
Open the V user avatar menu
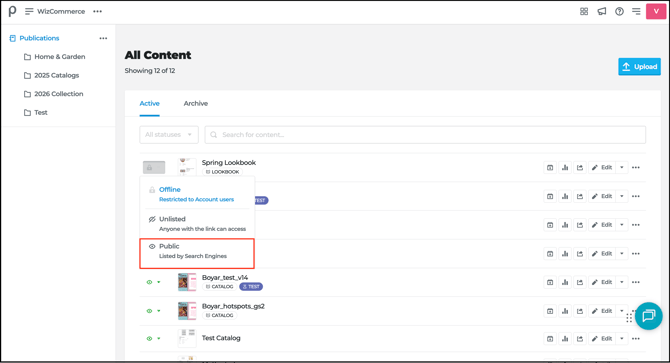(656, 12)
